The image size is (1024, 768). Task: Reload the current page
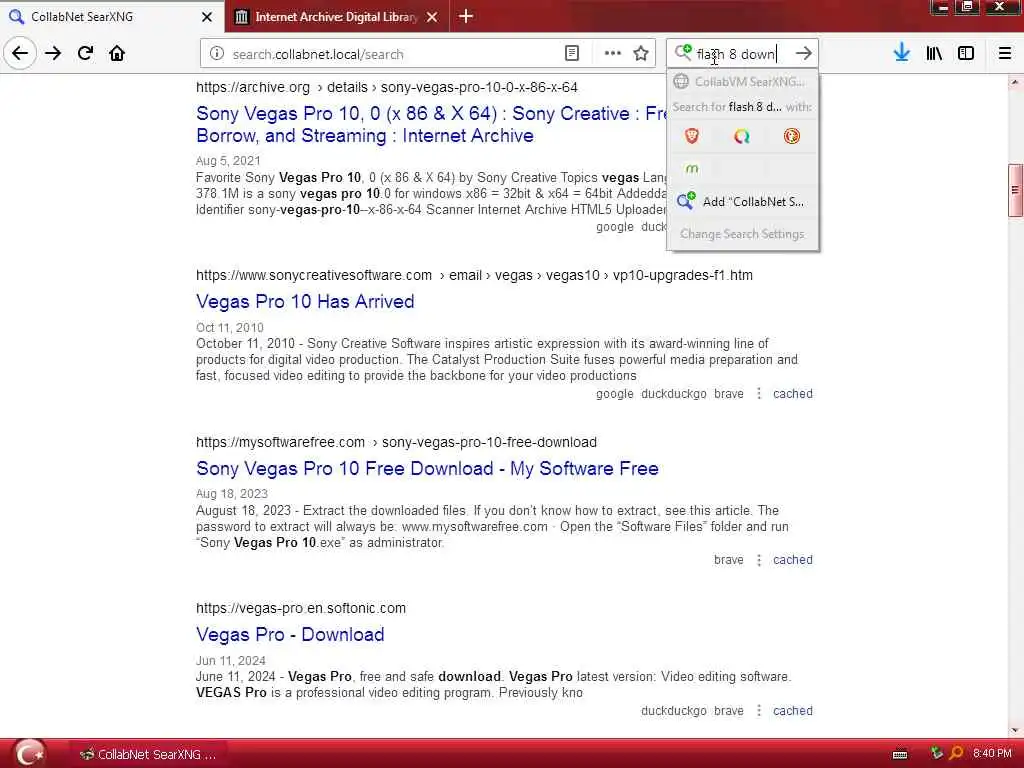[85, 53]
